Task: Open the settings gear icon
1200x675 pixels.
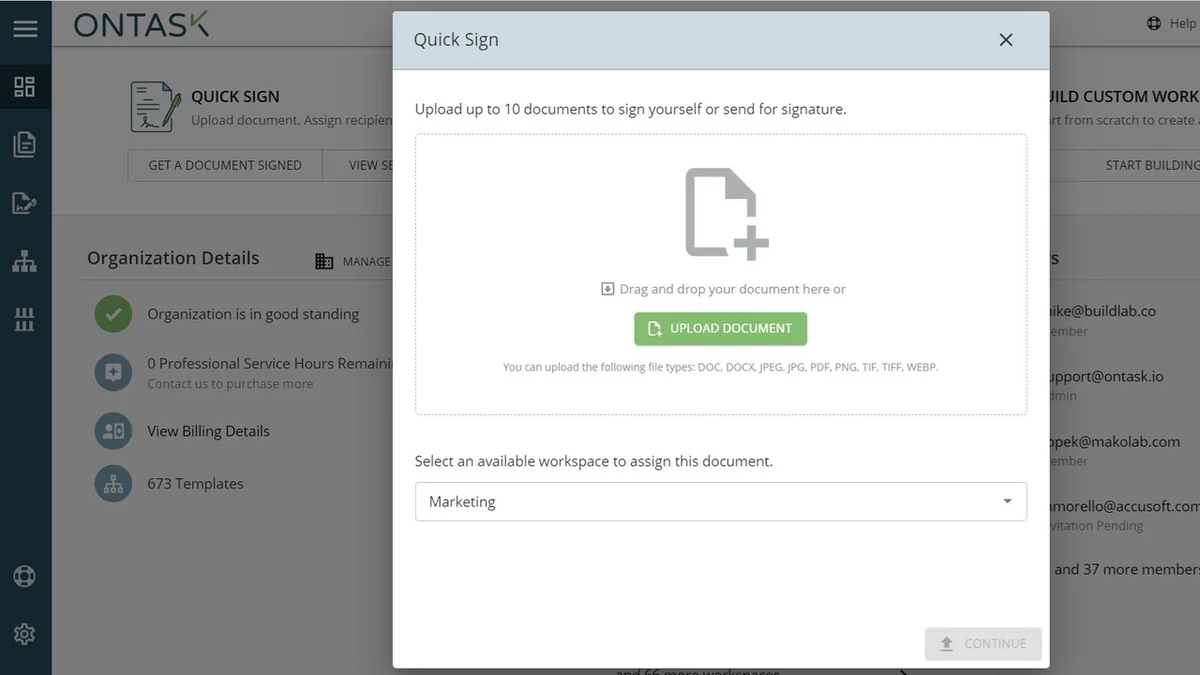Action: tap(25, 634)
